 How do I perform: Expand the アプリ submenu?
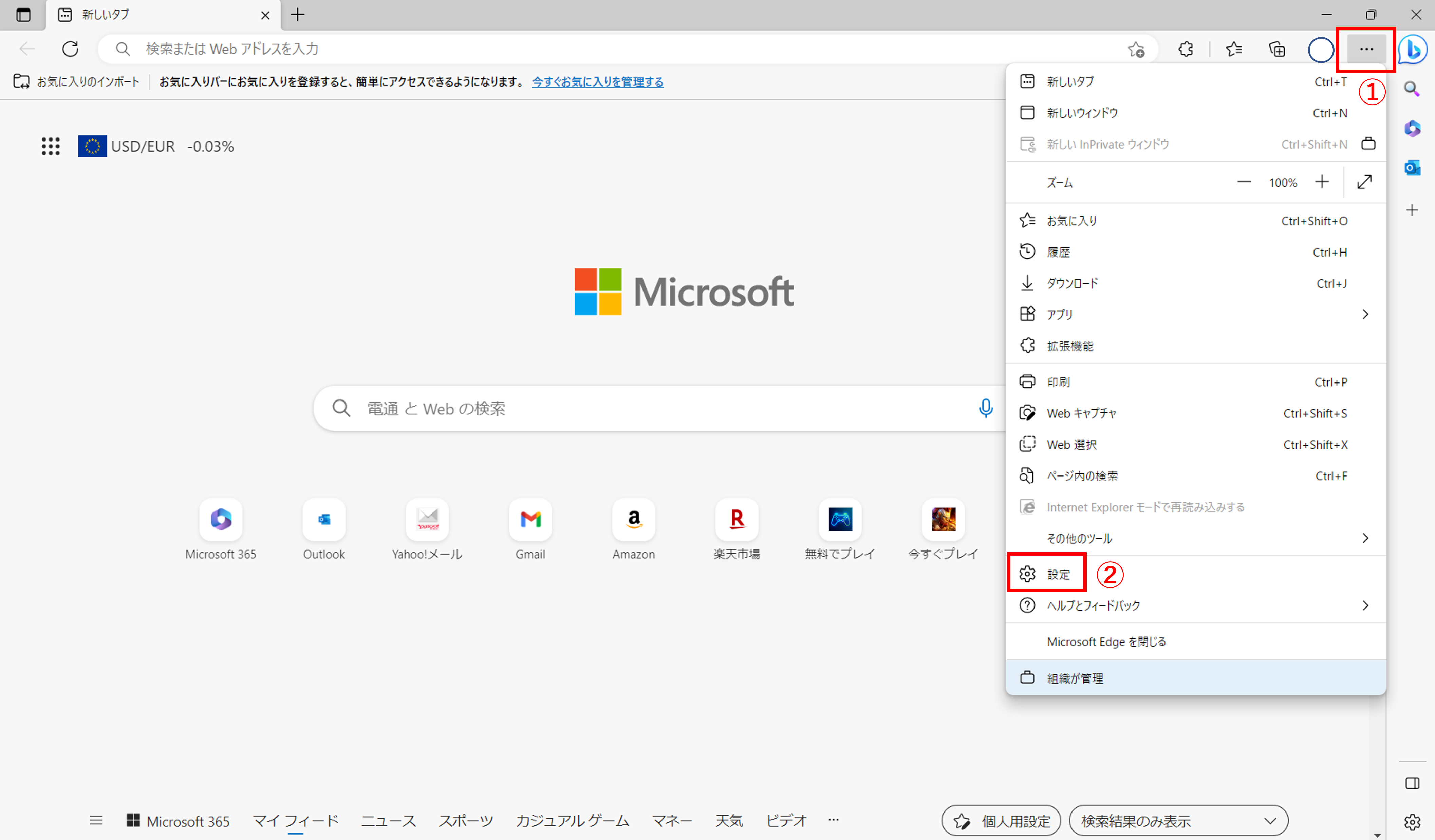tap(1195, 314)
